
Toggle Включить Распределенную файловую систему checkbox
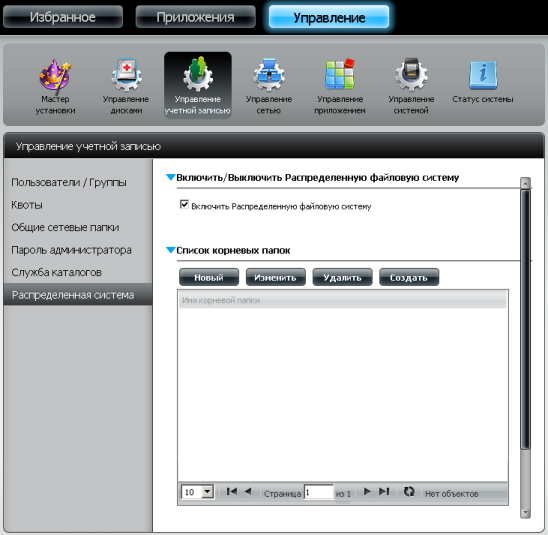[184, 204]
